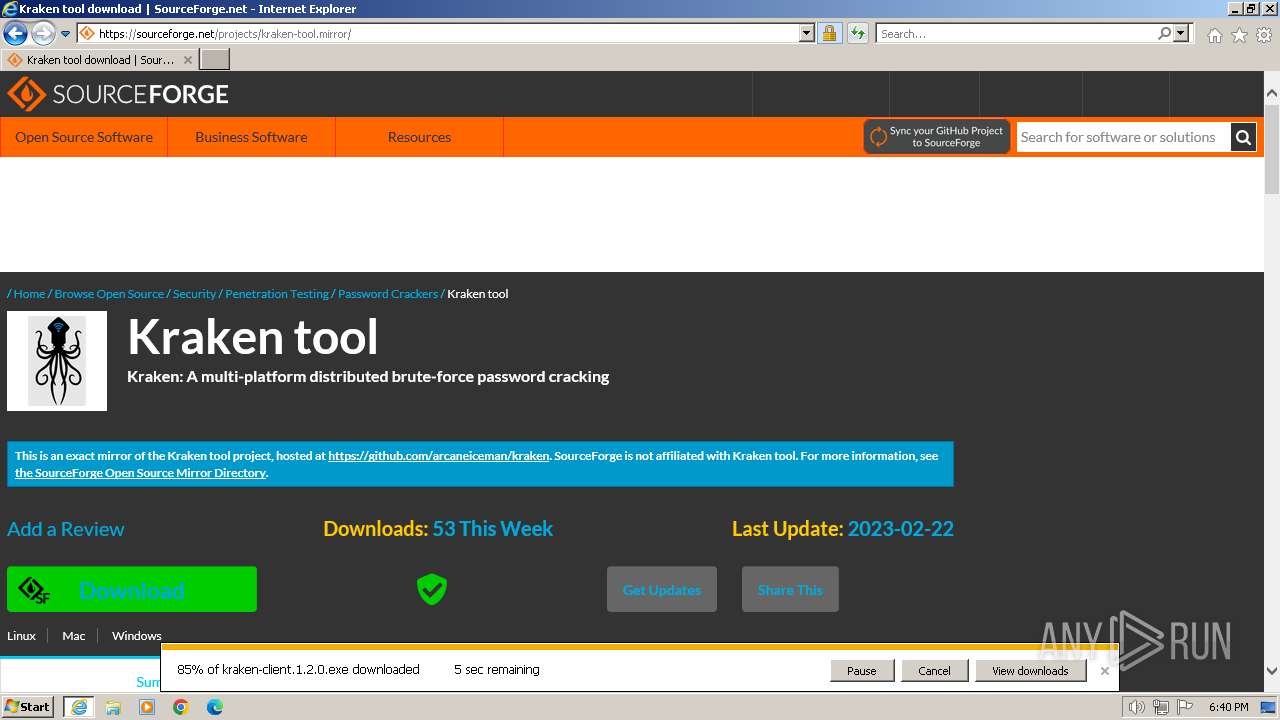Click the 6:40 PM system clock
This screenshot has height=720, width=1280.
coord(1228,707)
